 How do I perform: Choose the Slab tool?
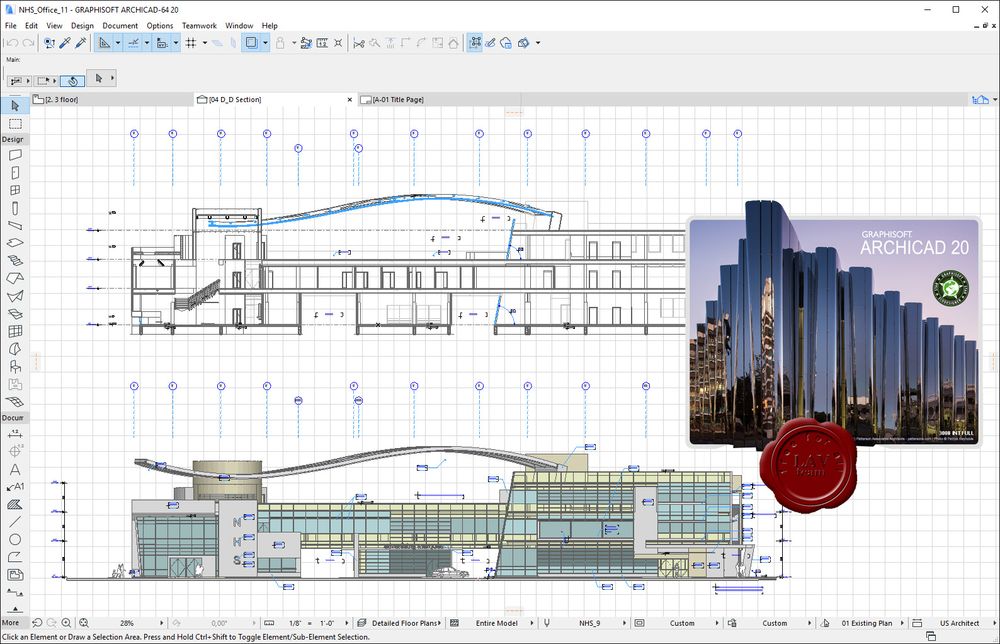(x=15, y=243)
